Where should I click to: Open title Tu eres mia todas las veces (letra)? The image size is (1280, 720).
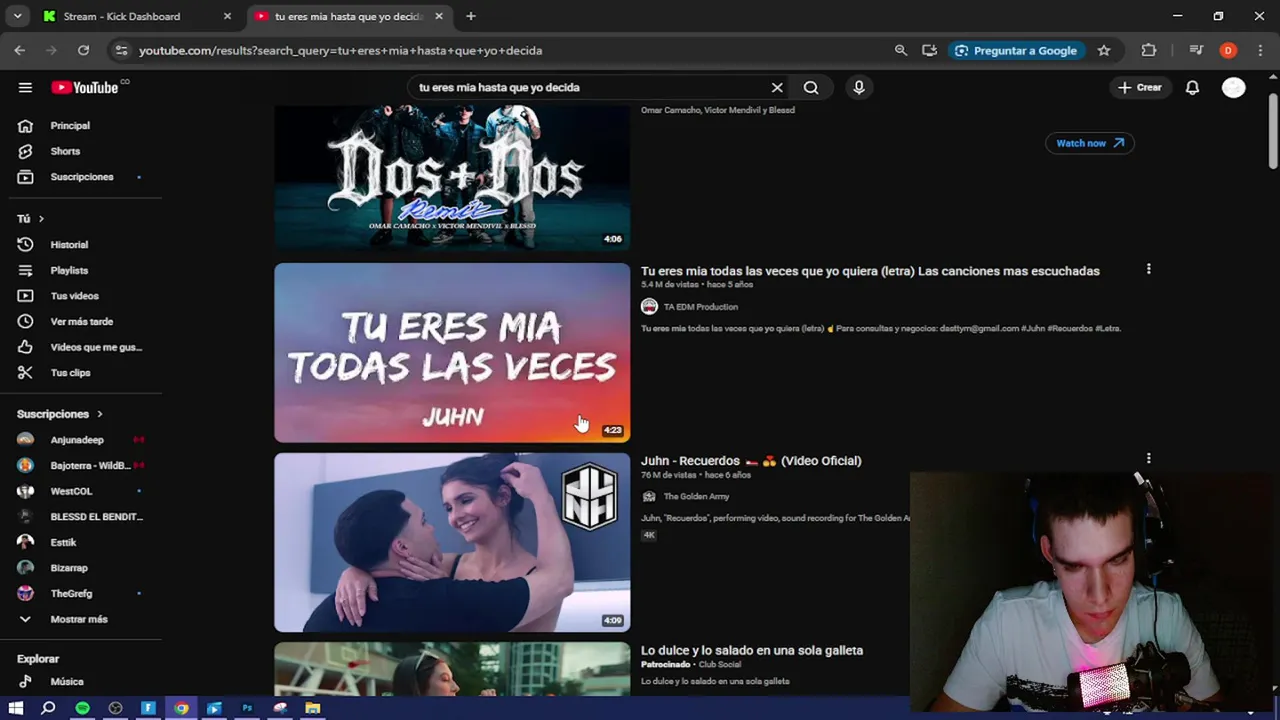tap(870, 271)
